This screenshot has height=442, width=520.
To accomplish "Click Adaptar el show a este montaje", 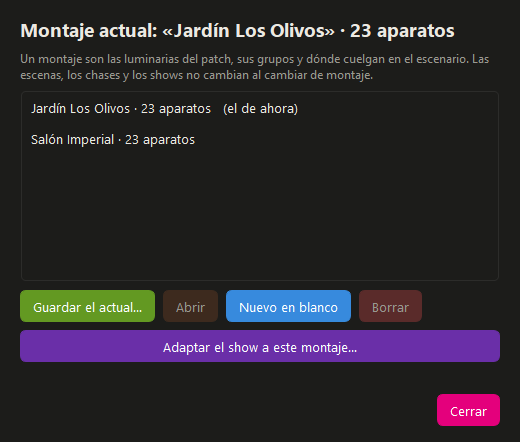I will (x=260, y=346).
